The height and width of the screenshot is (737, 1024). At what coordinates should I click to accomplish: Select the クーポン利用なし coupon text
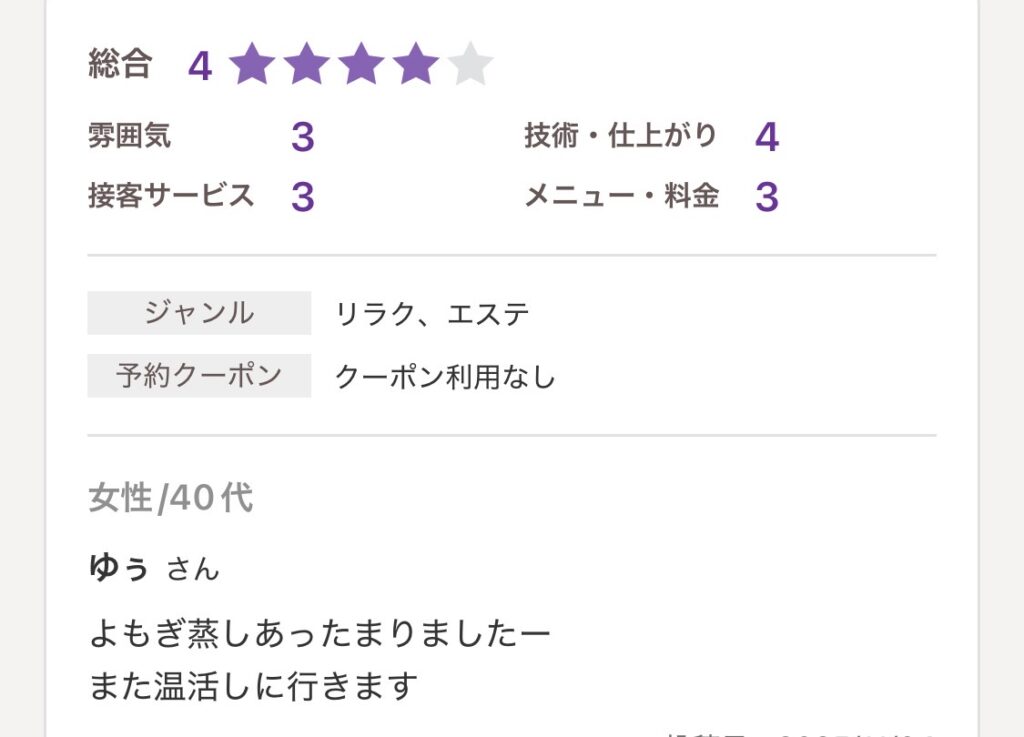point(445,377)
